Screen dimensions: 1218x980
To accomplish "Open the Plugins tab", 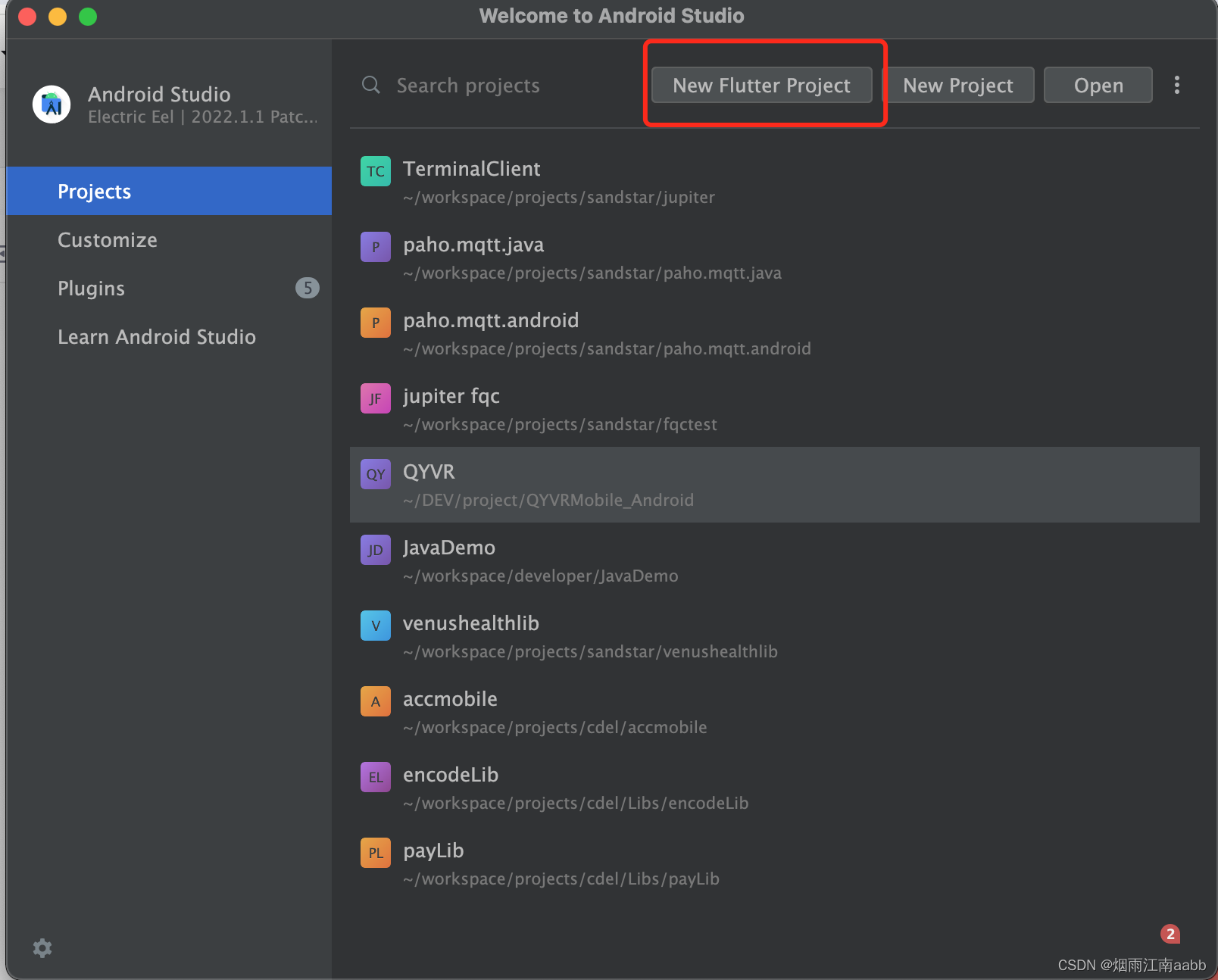I will tap(169, 288).
